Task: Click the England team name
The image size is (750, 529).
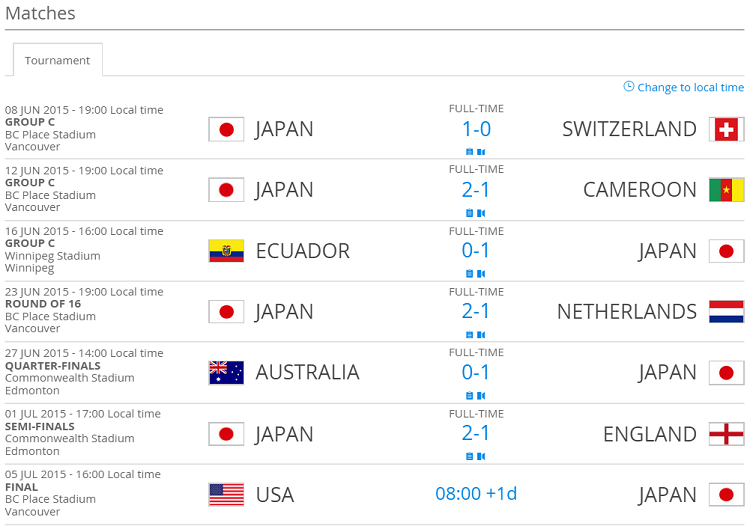Action: coord(650,434)
